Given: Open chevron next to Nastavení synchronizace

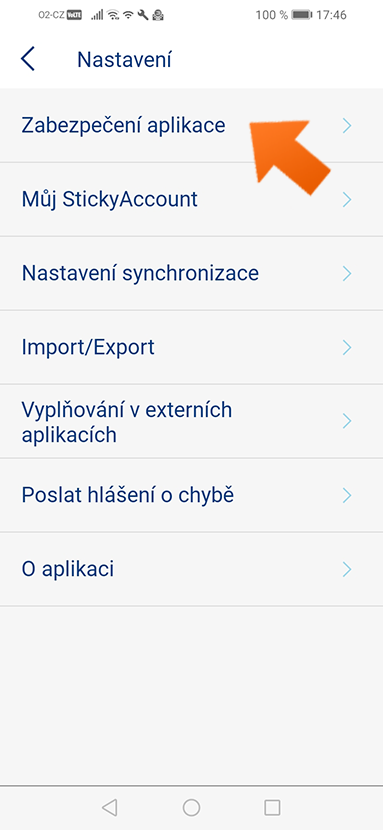Looking at the screenshot, I should 347,273.
